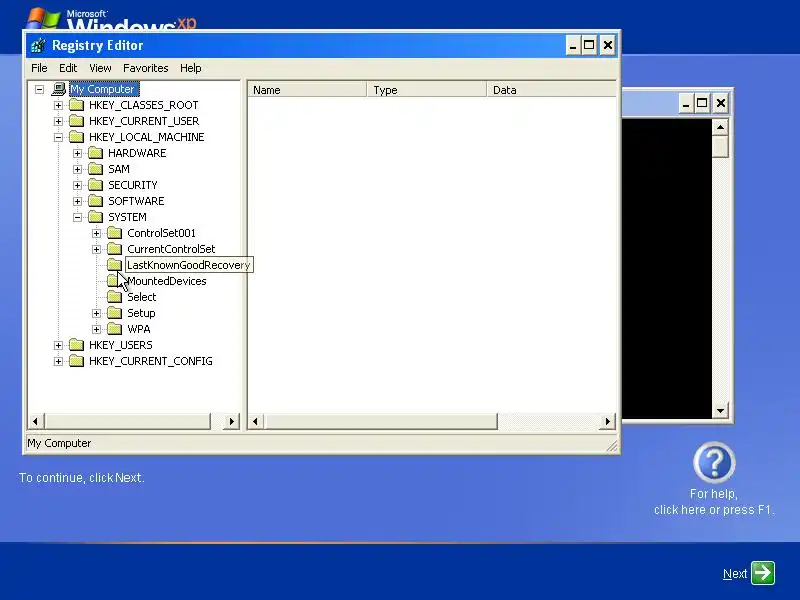This screenshot has width=800, height=600.
Task: Expand the SECURITY subkey
Action: 77,185
